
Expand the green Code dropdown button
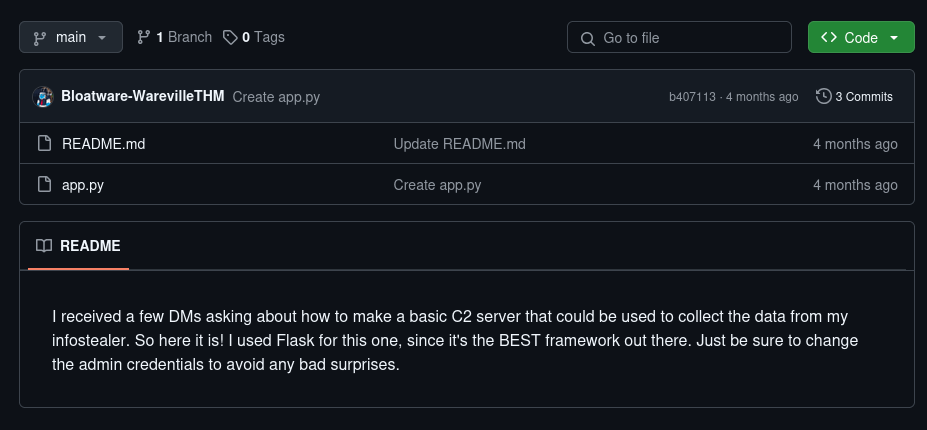pyautogui.click(x=860, y=38)
